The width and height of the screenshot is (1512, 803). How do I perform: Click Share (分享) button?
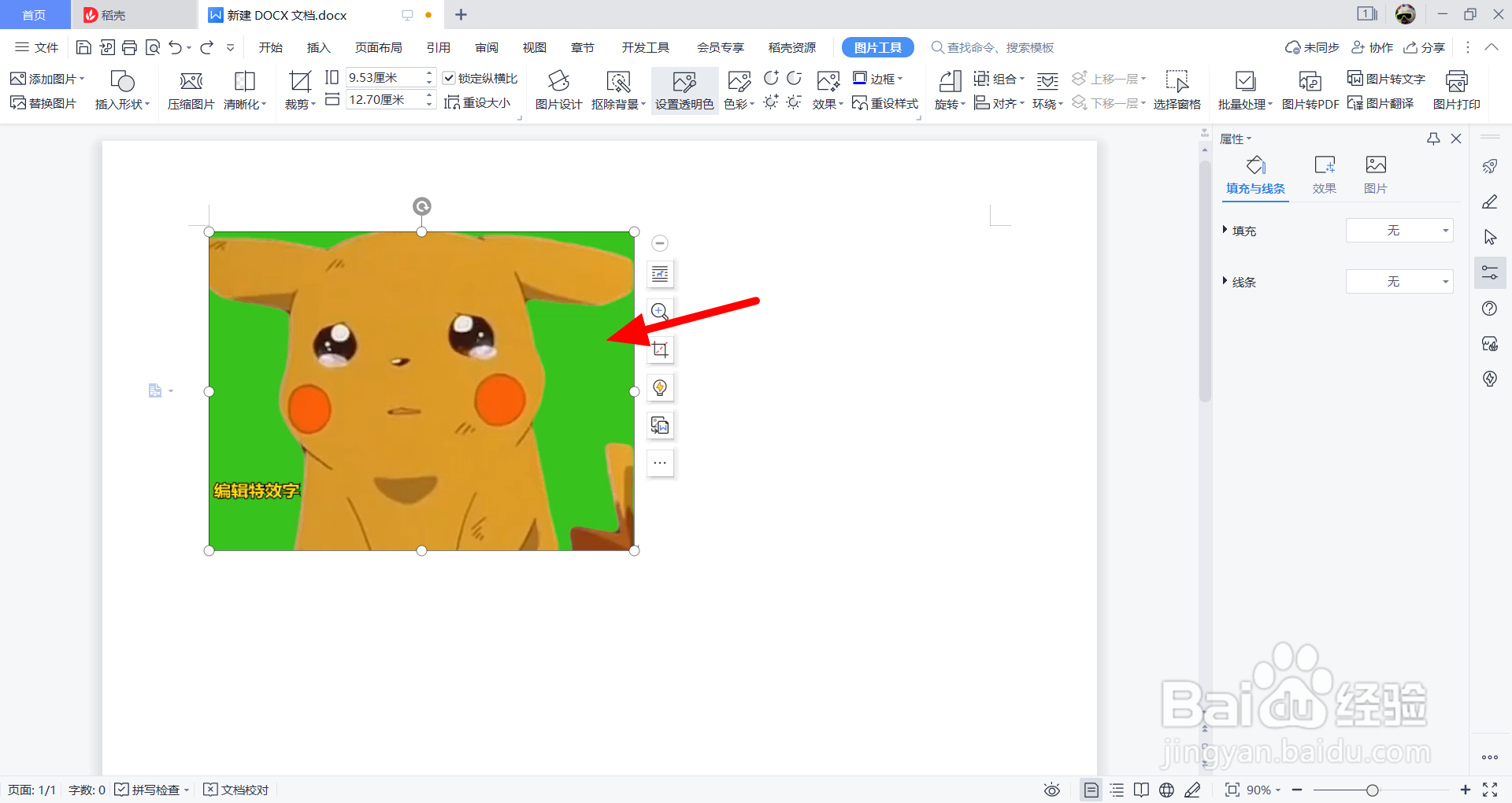[1425, 48]
